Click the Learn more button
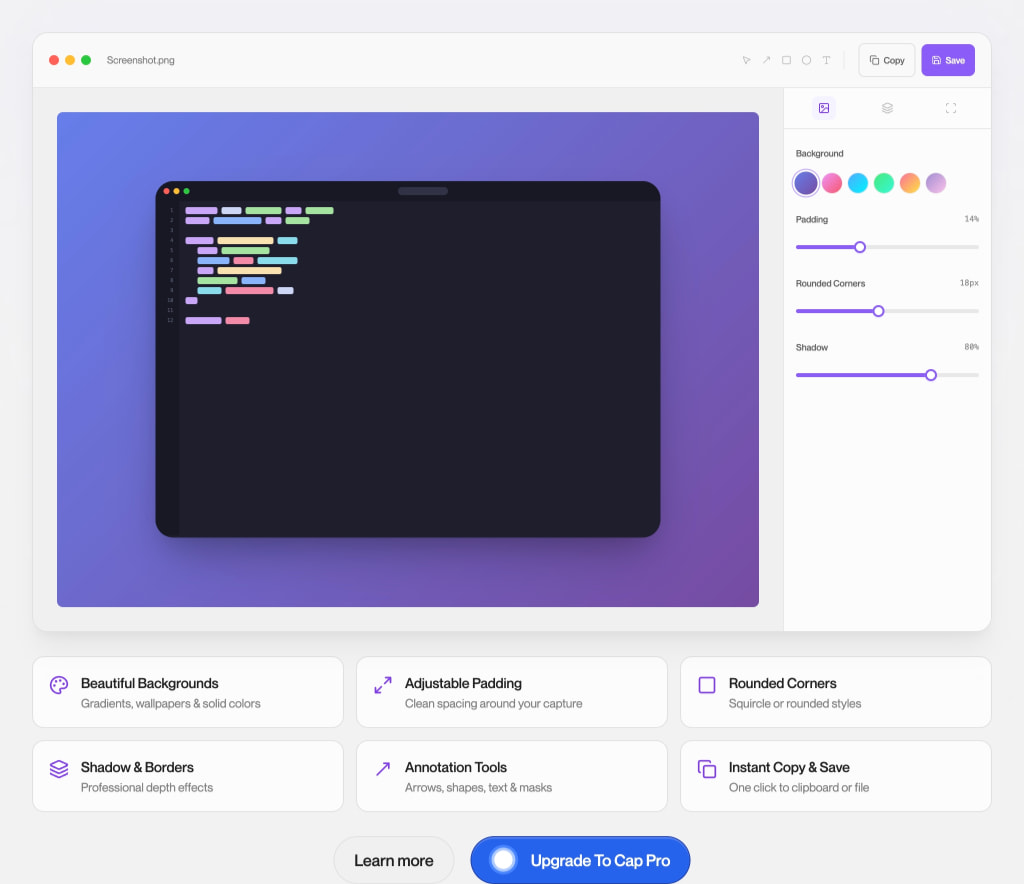This screenshot has width=1024, height=884. tap(394, 860)
